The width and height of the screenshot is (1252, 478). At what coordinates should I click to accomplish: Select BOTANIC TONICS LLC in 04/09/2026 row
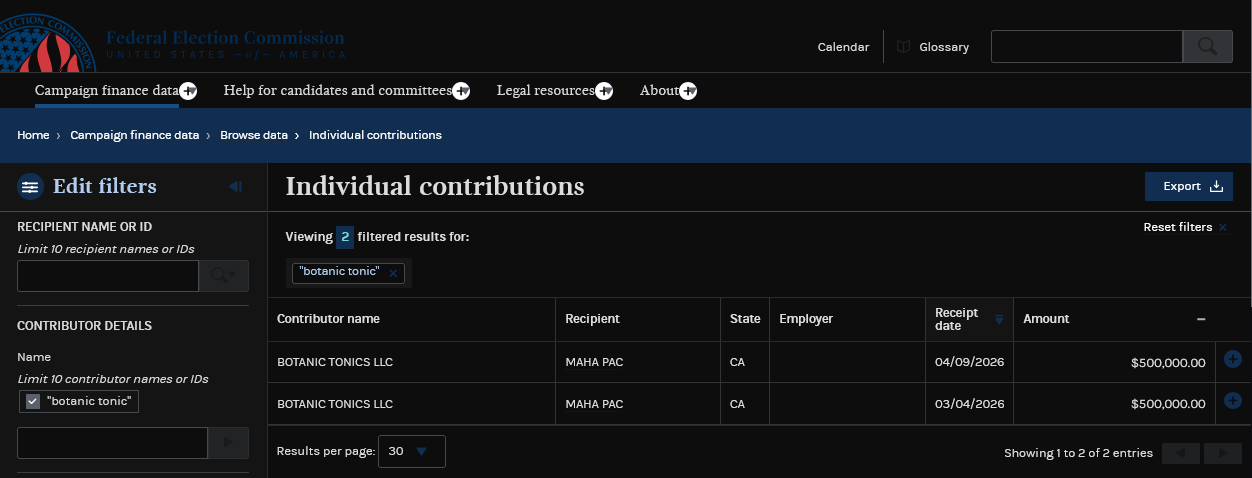[335, 362]
